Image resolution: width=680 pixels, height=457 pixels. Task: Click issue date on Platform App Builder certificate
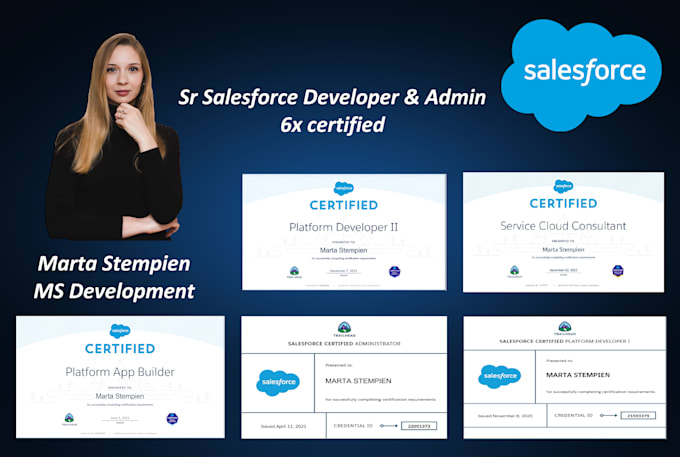(120, 418)
